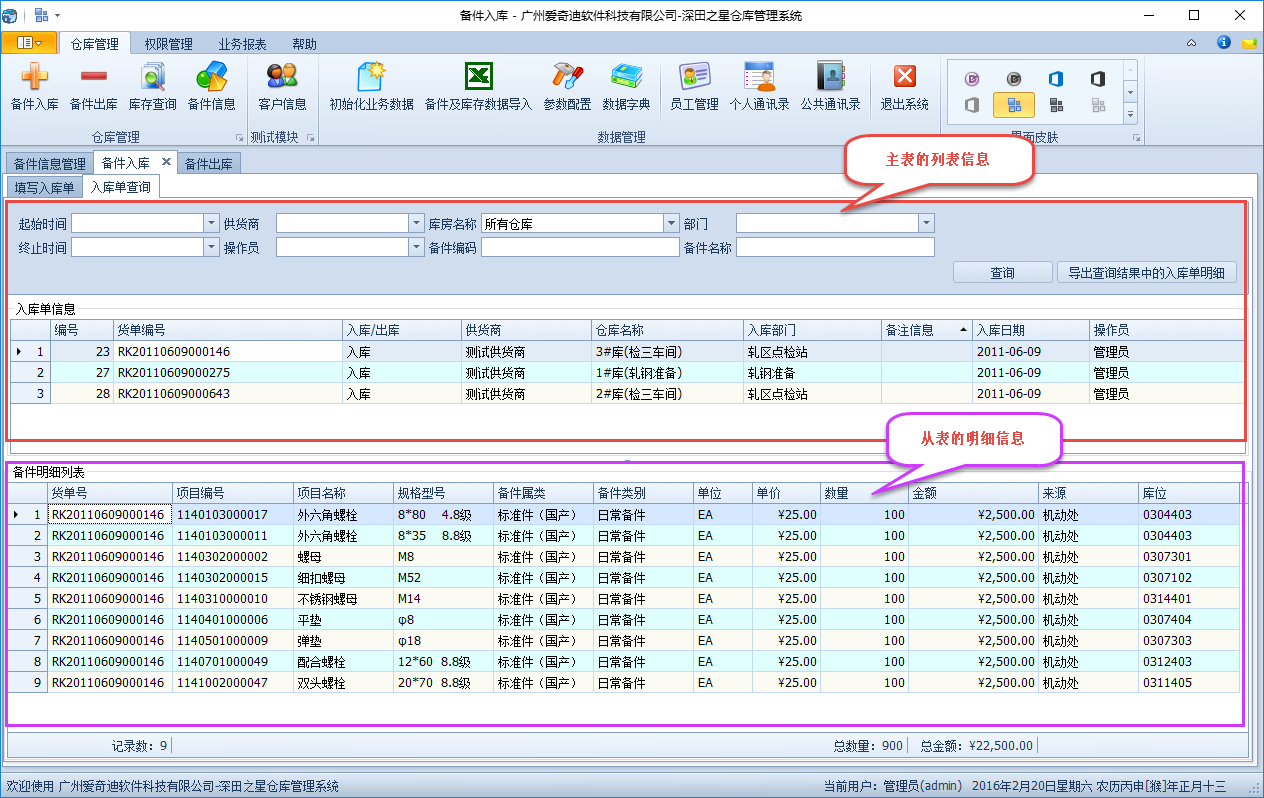Select the light gray squares skin icon

[x=1098, y=105]
